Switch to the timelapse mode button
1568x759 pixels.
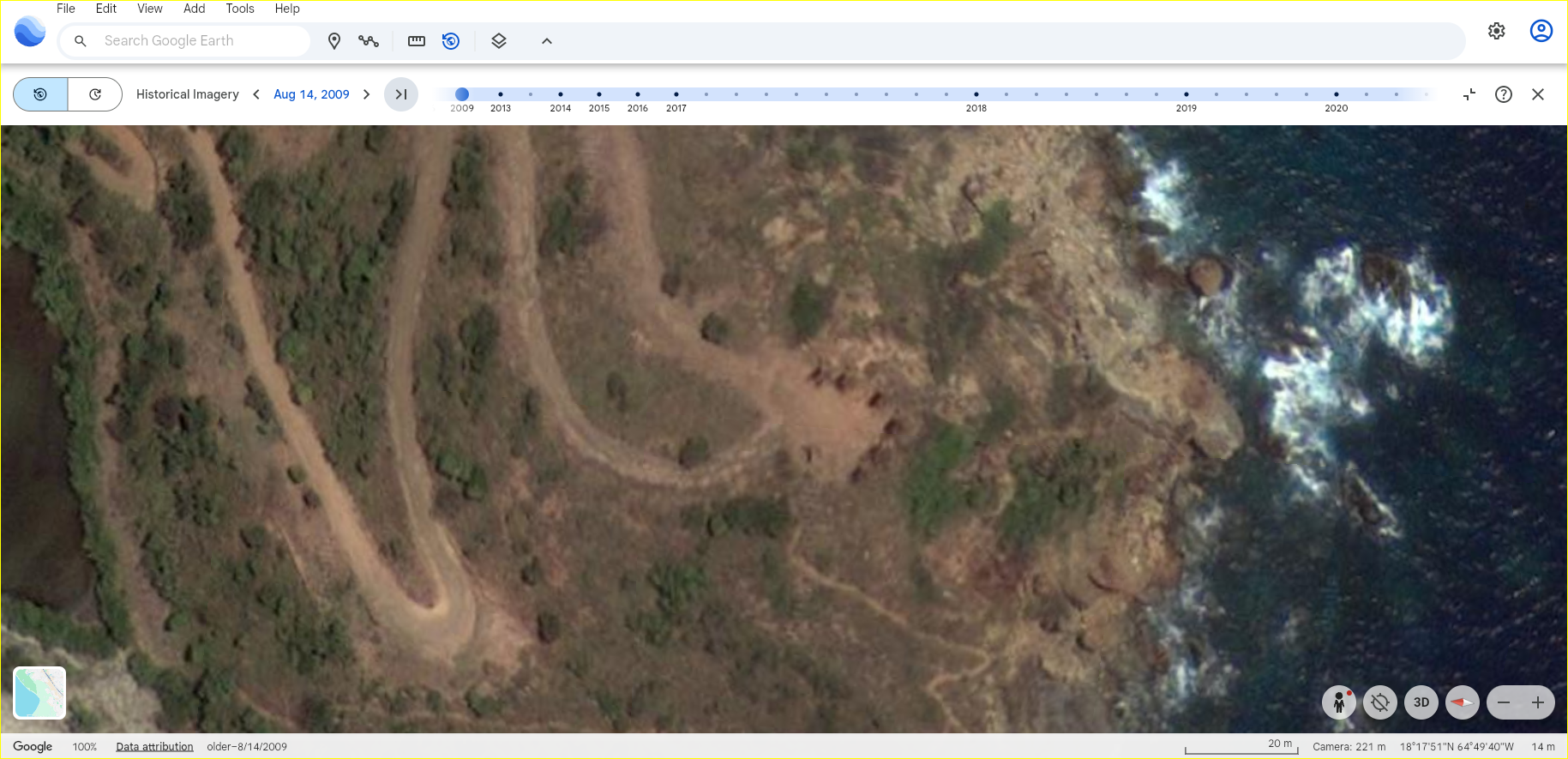95,94
